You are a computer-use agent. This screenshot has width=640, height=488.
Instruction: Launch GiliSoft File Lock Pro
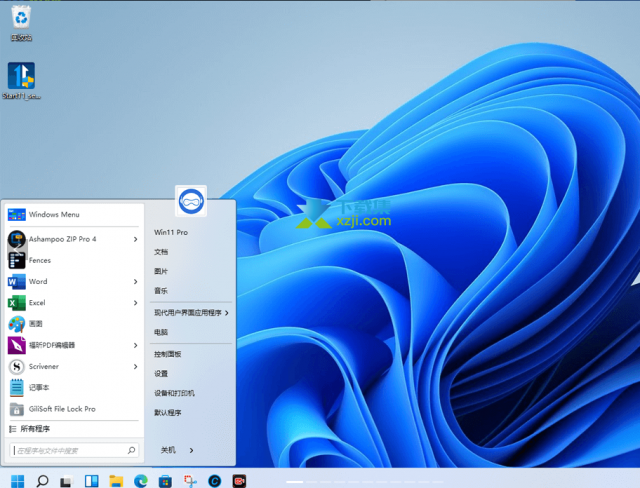[x=74, y=409]
